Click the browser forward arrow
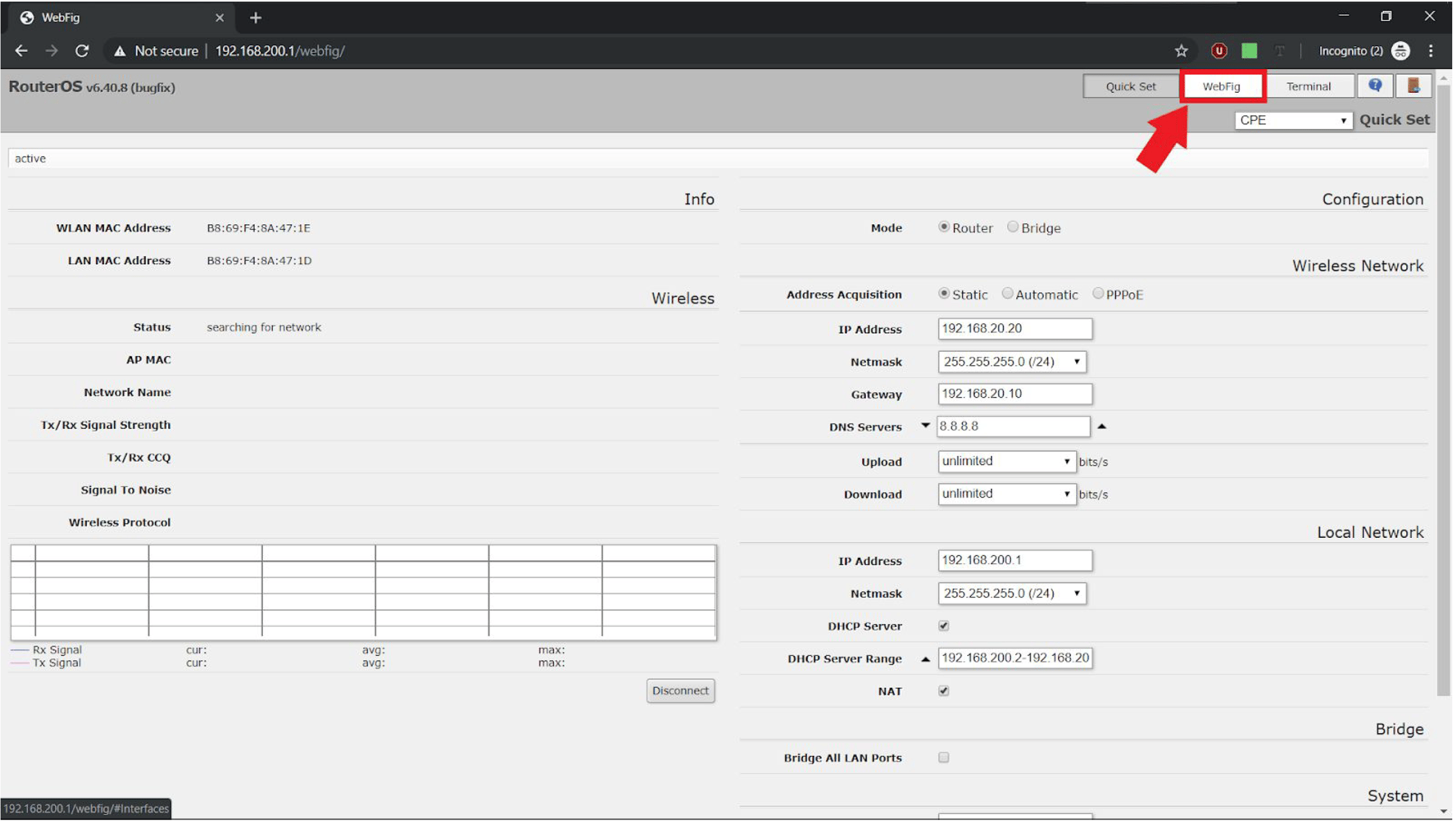The width and height of the screenshot is (1456, 821). coord(51,51)
